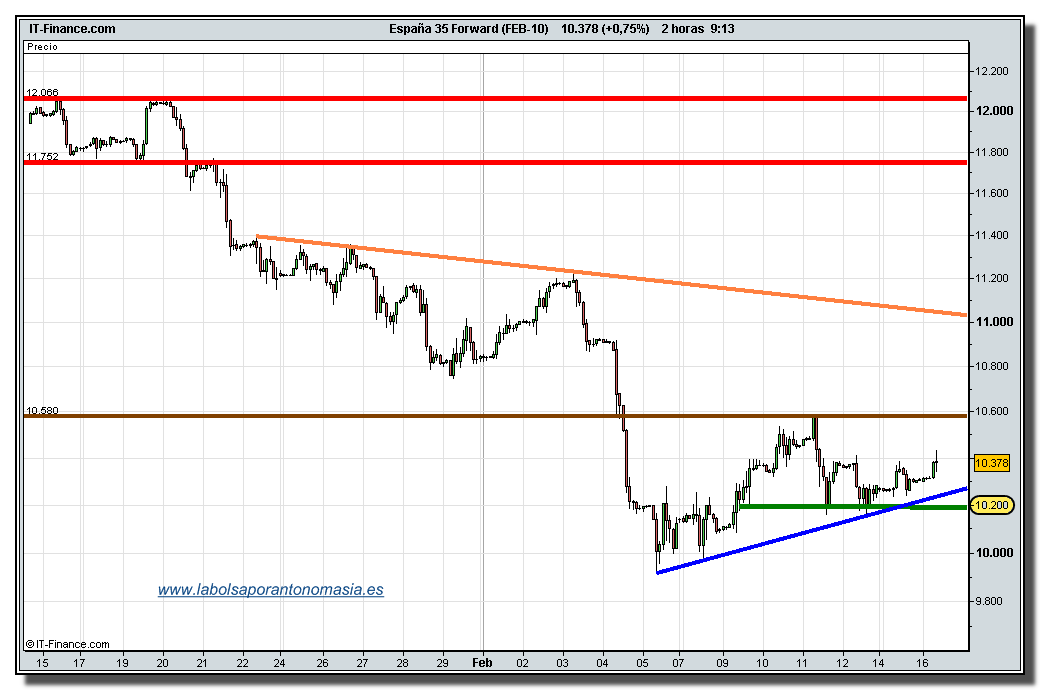Click the 11.800 price axis value
The height and width of the screenshot is (690, 1040).
coord(992,152)
